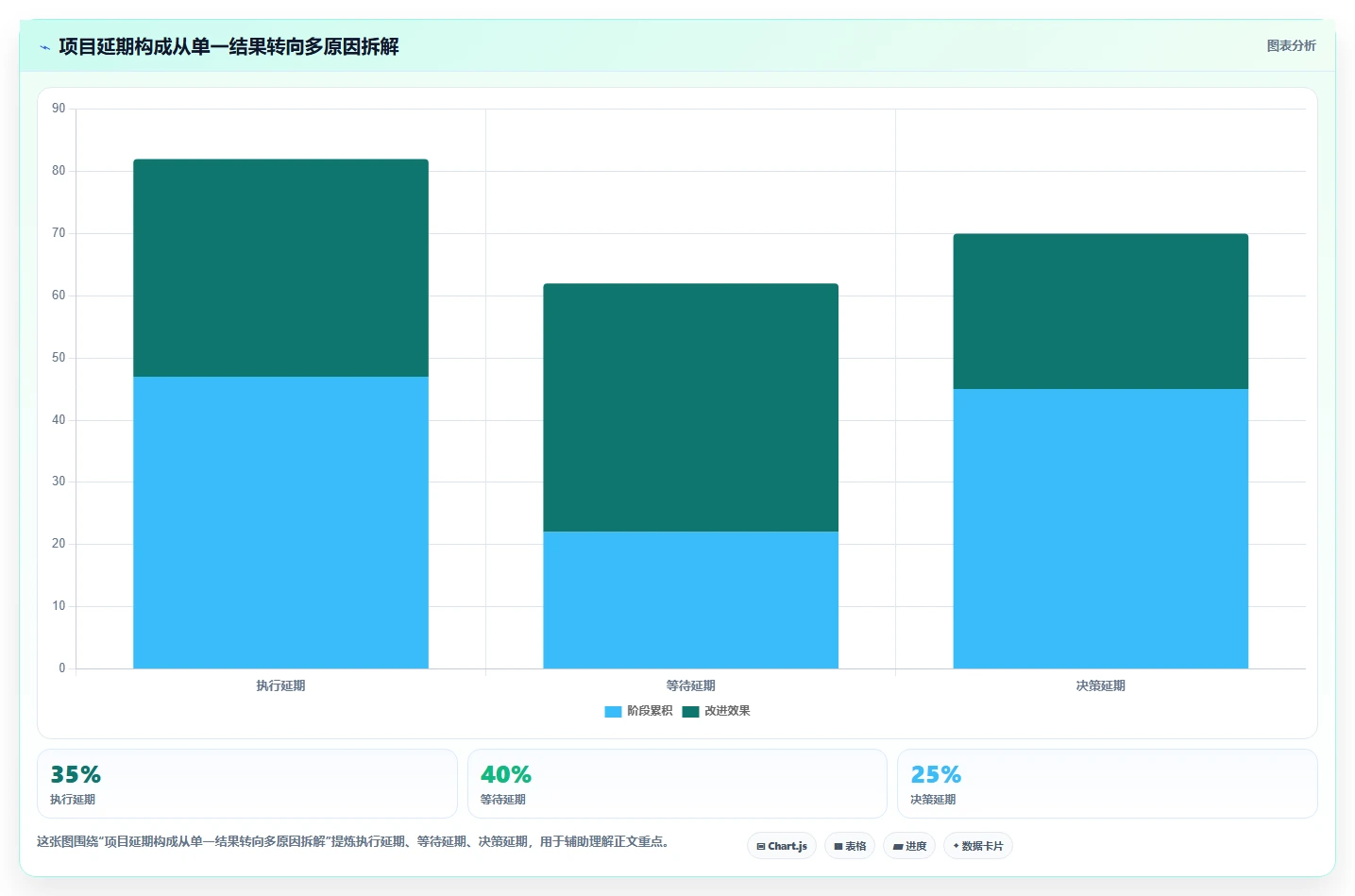The width and height of the screenshot is (1355, 896).
Task: Open the 35% 执行延期 stat card
Action: point(247,784)
